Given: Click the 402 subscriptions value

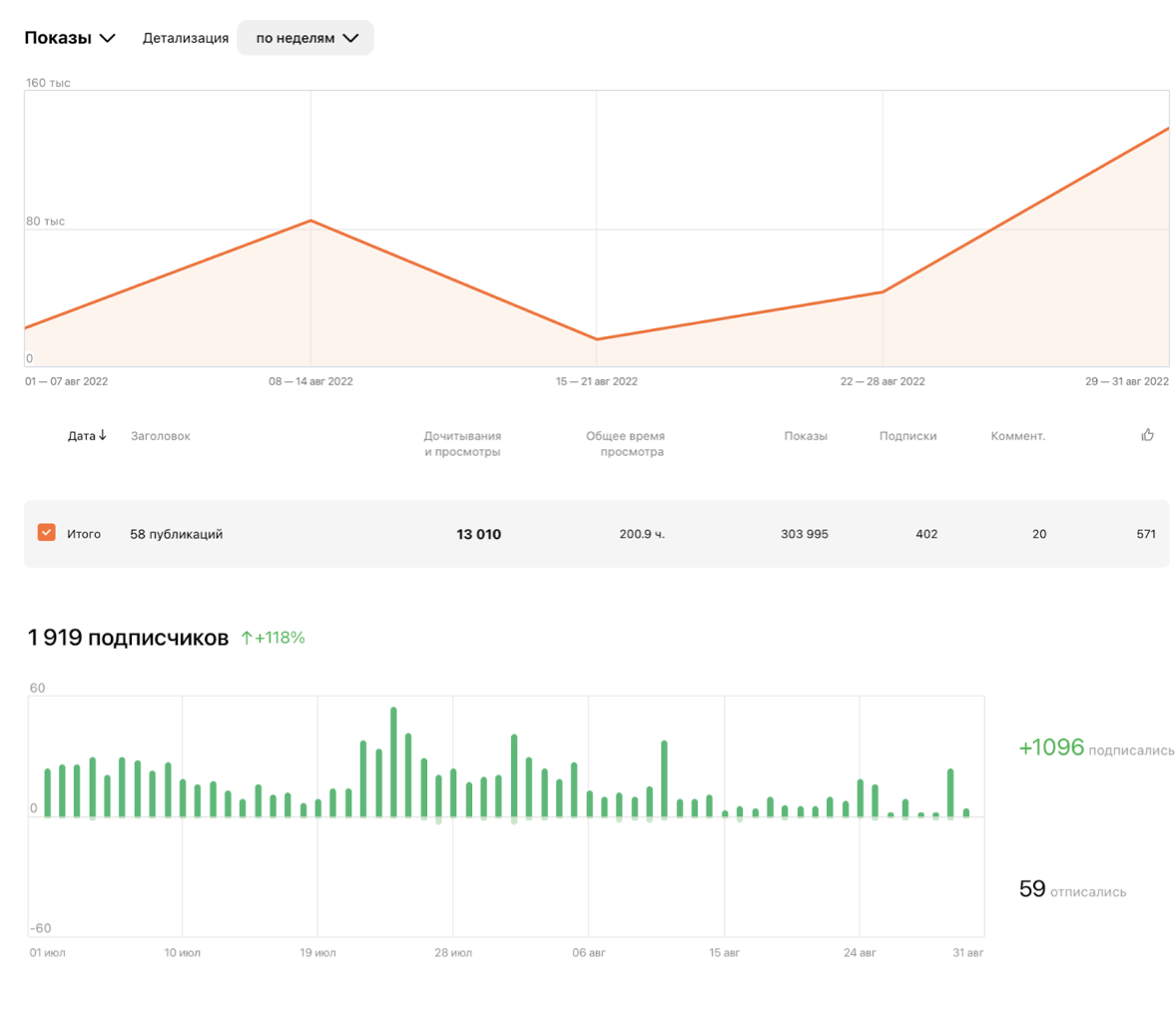Looking at the screenshot, I should [x=926, y=534].
